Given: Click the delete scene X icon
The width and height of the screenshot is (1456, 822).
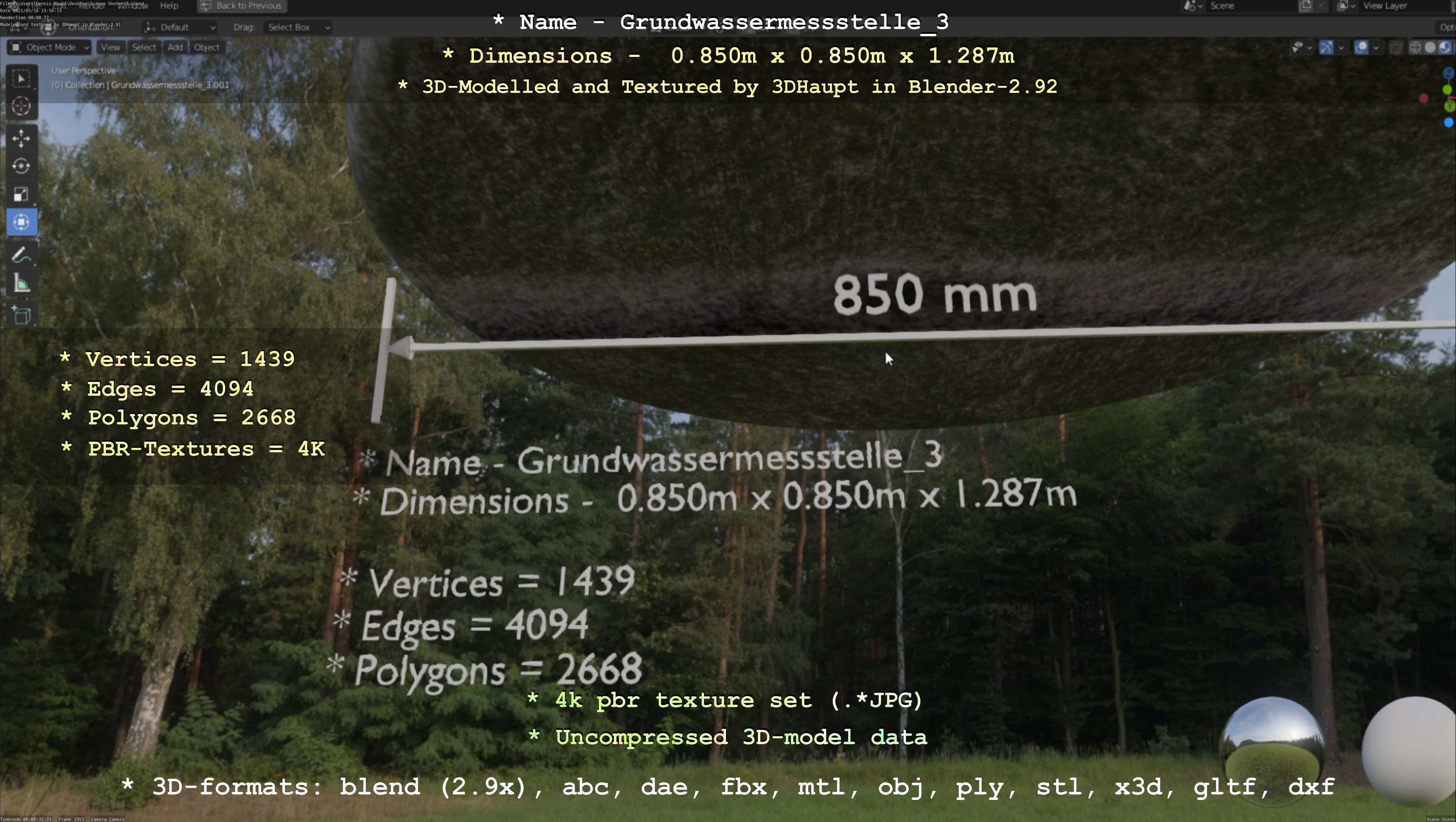Looking at the screenshot, I should pos(1321,6).
